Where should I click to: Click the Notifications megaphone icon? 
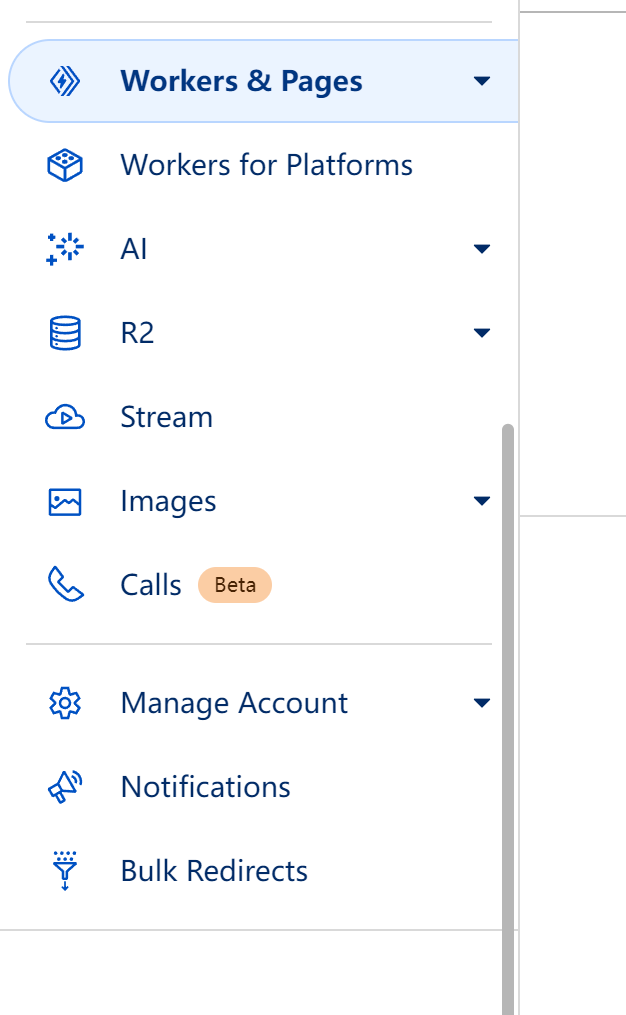tap(65, 787)
